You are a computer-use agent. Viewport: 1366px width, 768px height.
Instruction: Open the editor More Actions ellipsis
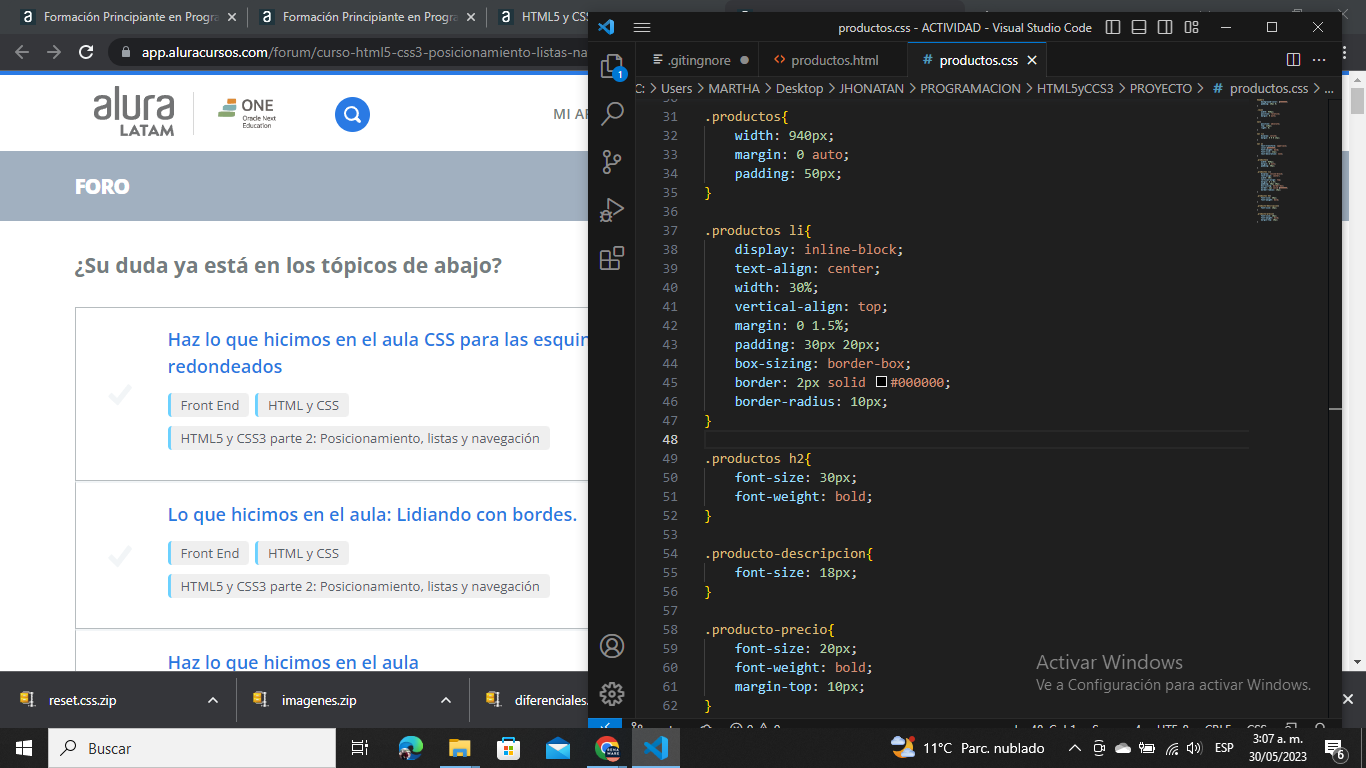click(1319, 60)
